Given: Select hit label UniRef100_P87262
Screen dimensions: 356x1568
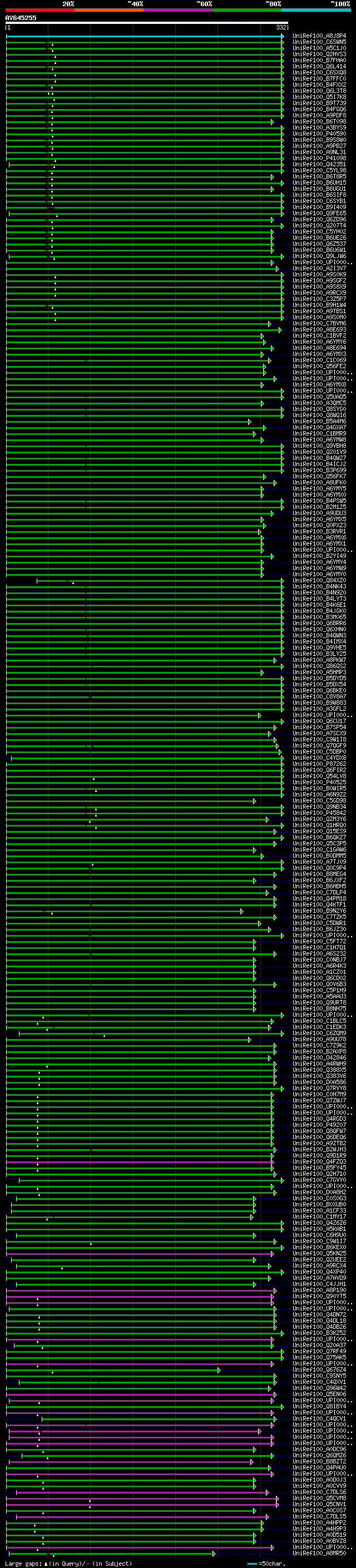Looking at the screenshot, I should coord(319,764).
